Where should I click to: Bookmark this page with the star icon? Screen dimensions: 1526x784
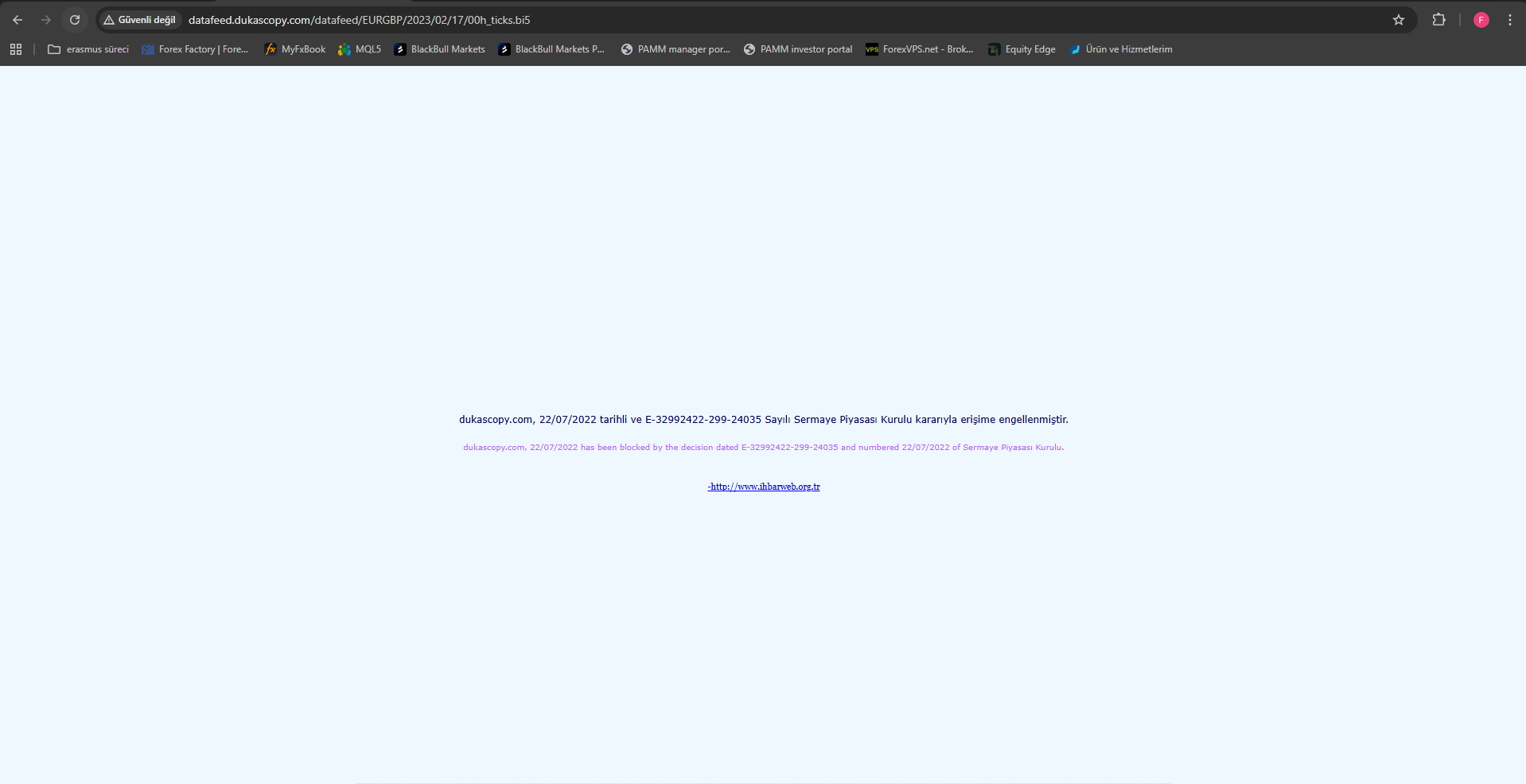pyautogui.click(x=1399, y=20)
